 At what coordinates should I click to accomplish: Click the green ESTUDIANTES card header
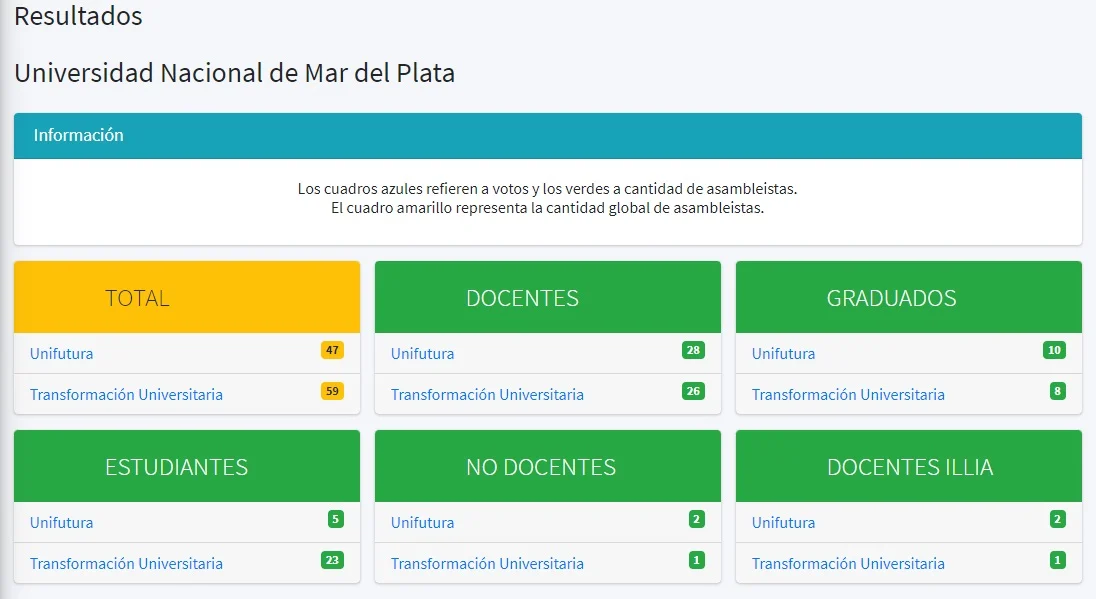tap(187, 466)
